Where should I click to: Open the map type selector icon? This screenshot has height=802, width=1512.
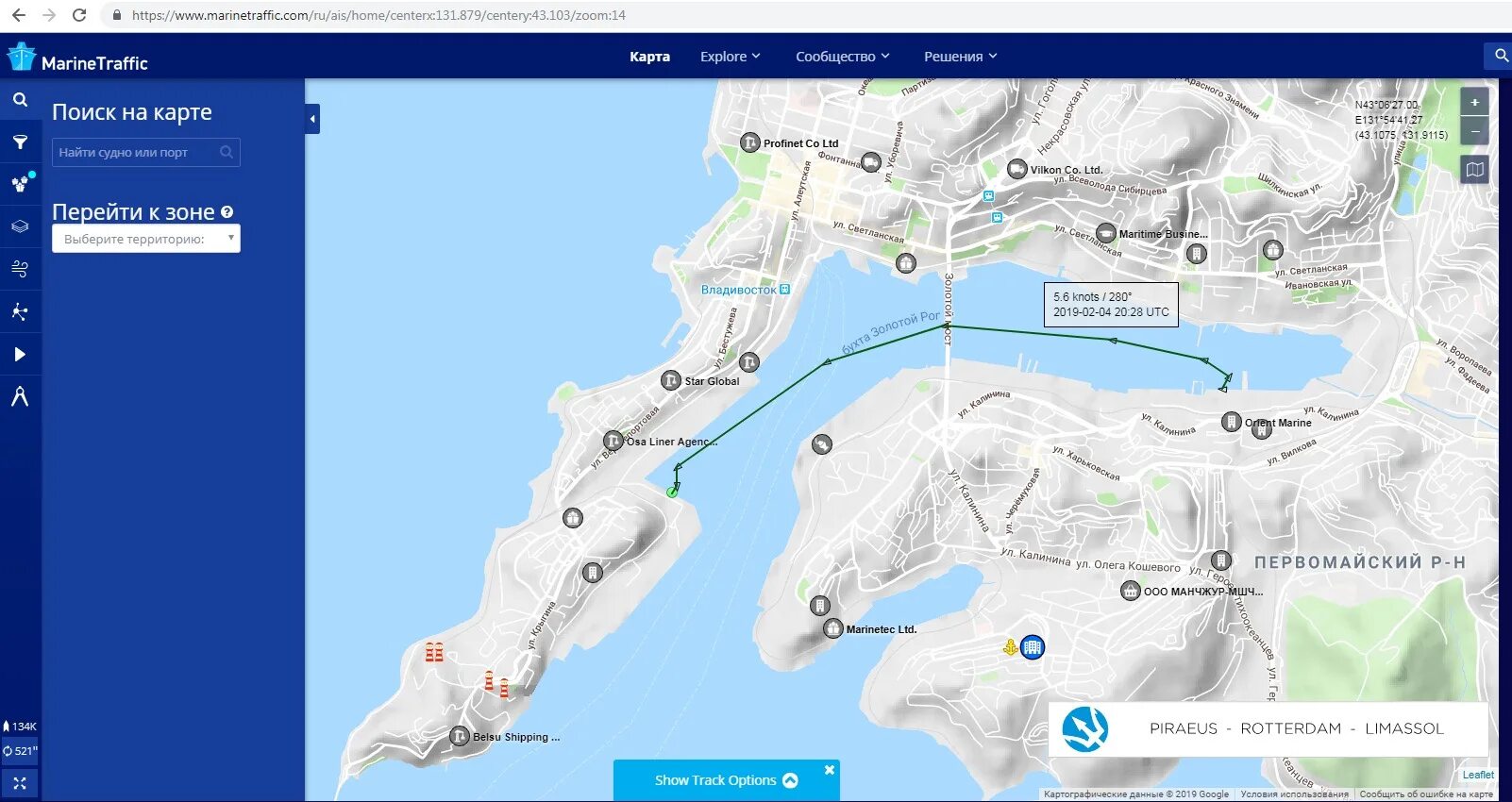click(x=1474, y=170)
